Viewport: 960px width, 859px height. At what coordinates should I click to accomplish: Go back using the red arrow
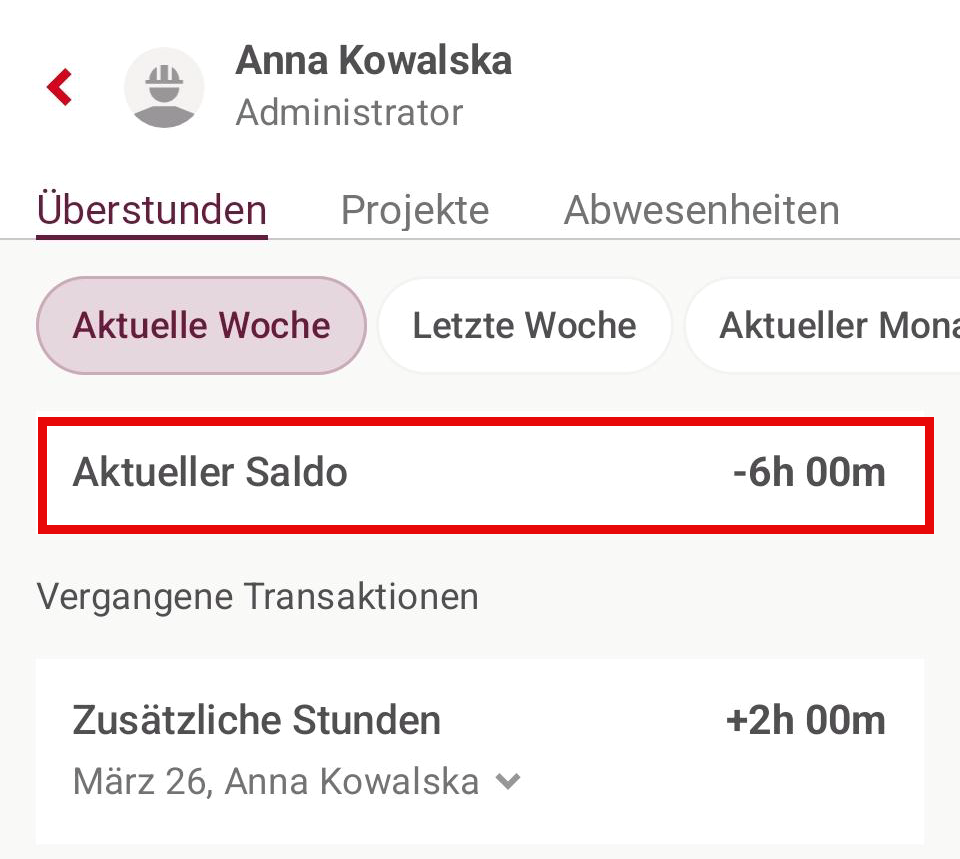click(x=60, y=87)
